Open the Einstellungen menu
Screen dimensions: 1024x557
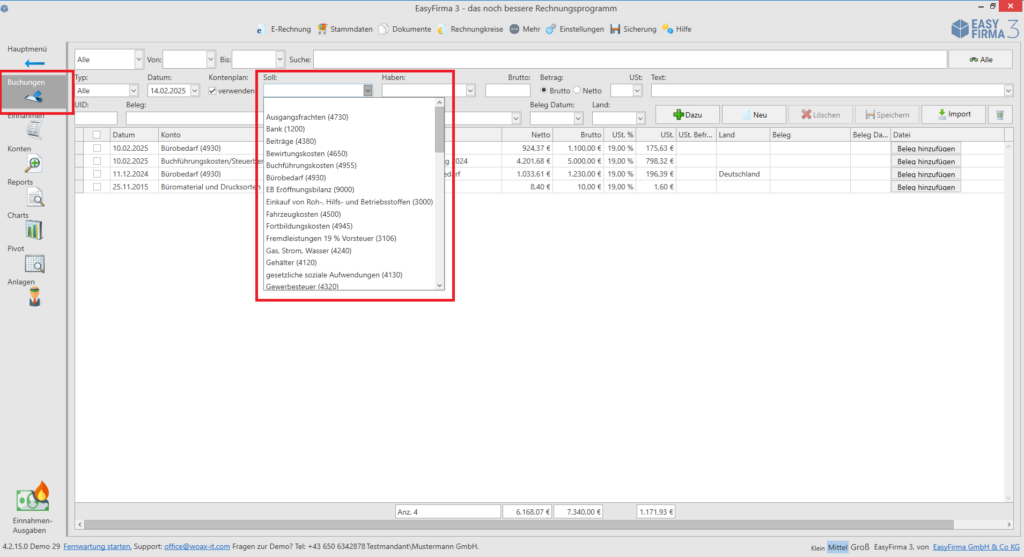(x=575, y=29)
